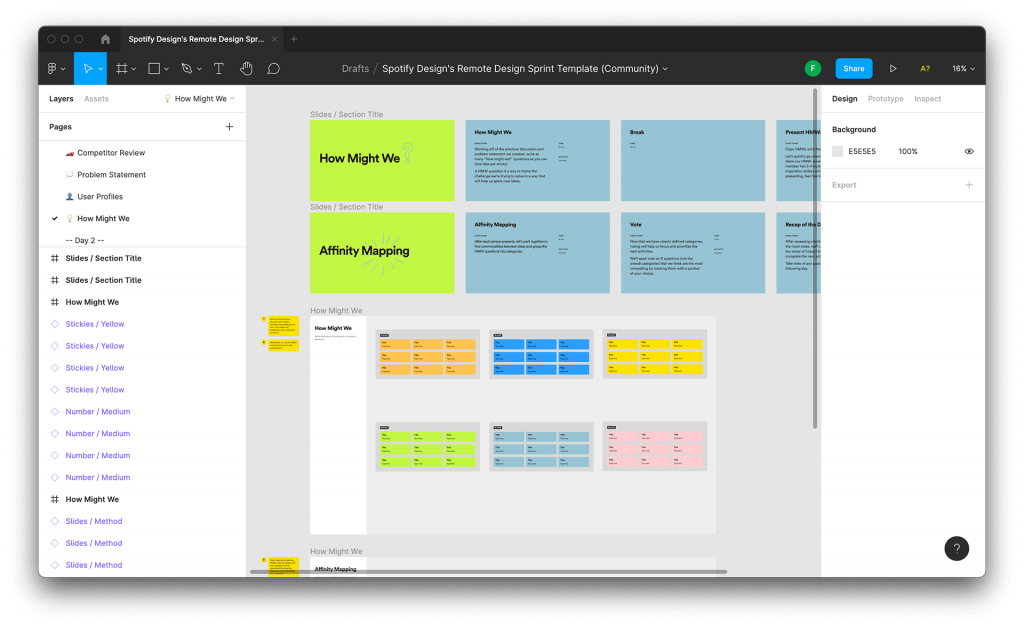Screen dimensions: 1024x628
Task: Open the 16% zoom dropdown
Action: point(963,69)
